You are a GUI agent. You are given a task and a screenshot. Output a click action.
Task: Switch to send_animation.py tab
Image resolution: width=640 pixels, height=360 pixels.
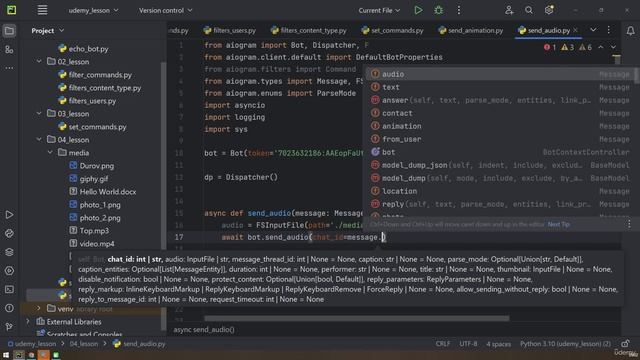pyautogui.click(x=471, y=31)
